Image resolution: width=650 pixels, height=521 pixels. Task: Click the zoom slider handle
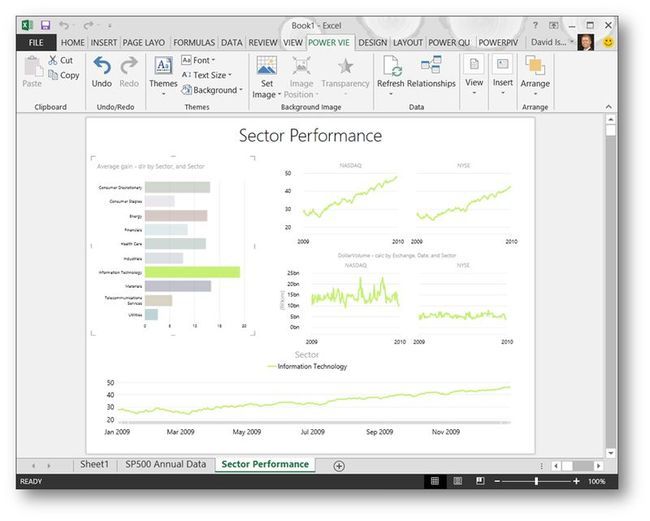click(536, 481)
